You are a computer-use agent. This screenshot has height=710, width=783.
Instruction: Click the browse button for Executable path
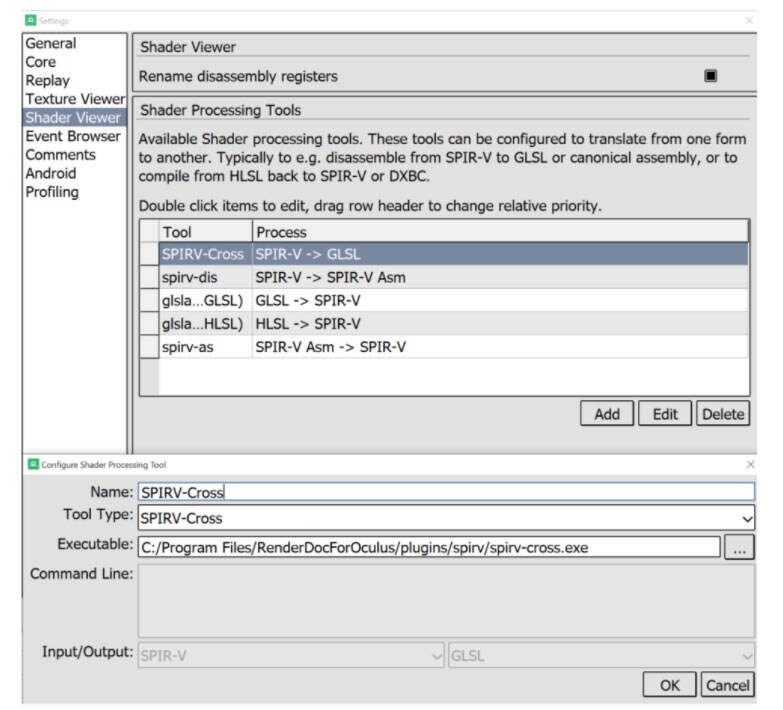(x=738, y=547)
